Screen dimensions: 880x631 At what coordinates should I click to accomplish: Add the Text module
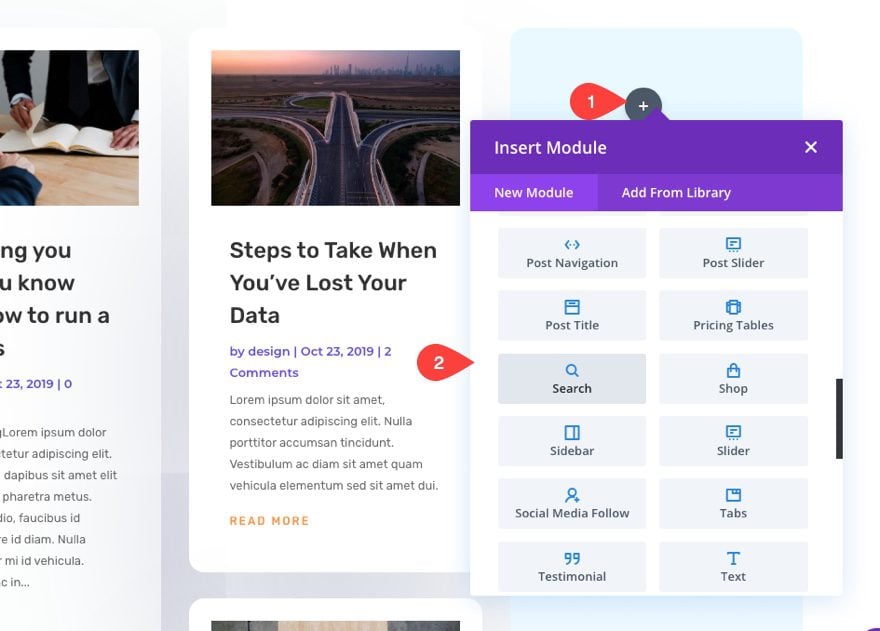tap(733, 566)
